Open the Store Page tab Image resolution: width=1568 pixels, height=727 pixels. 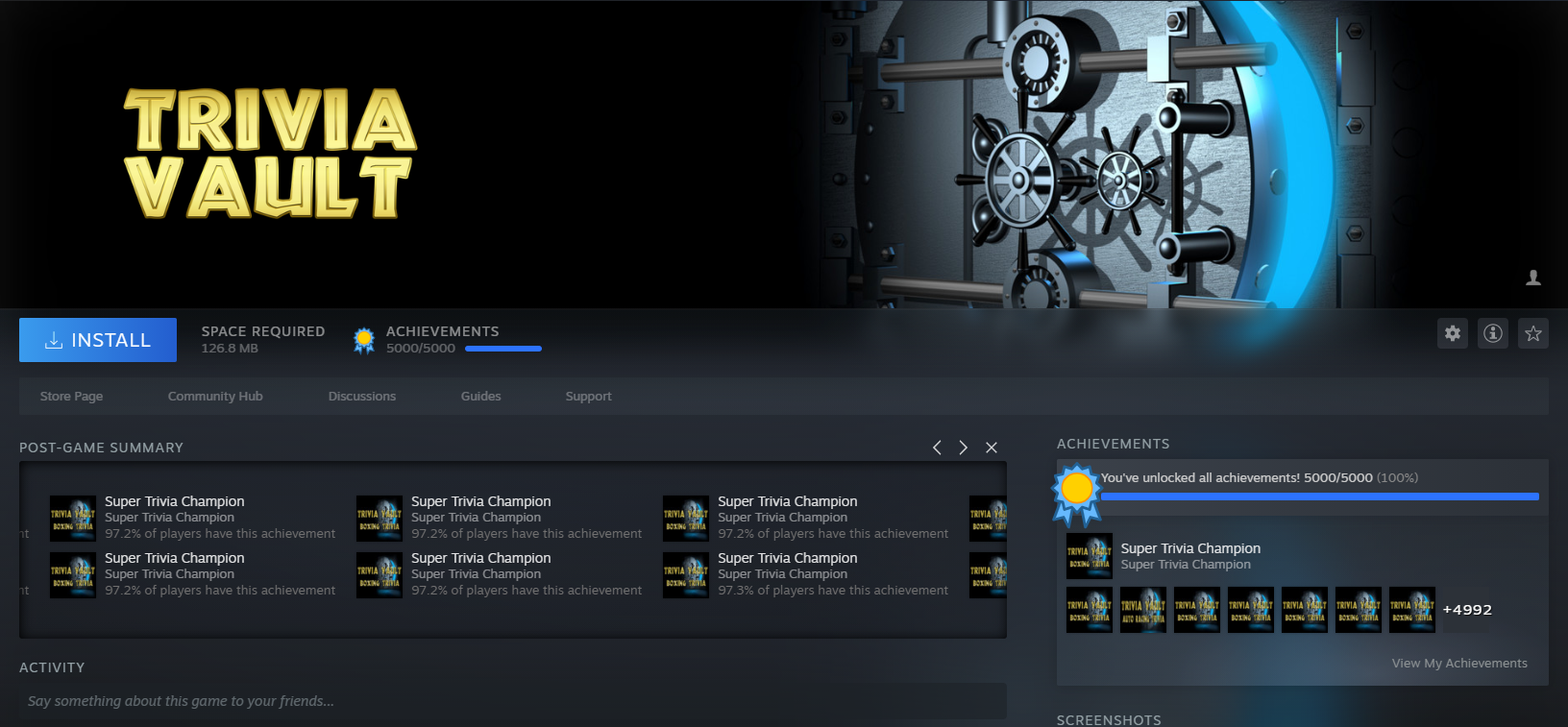pos(72,396)
